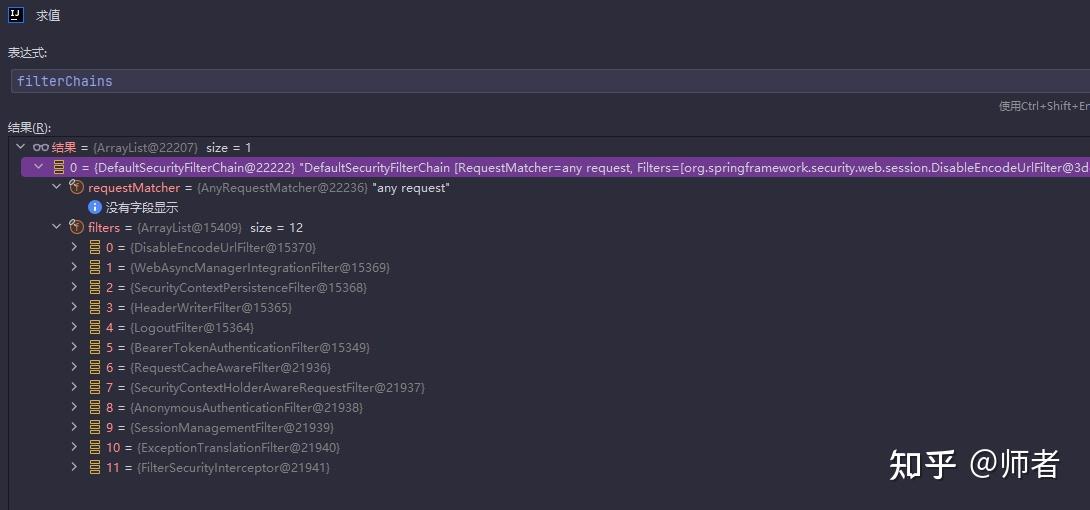Viewport: 1090px width, 510px height.
Task: Select the SessionManagementFilter row
Action: pos(232,427)
